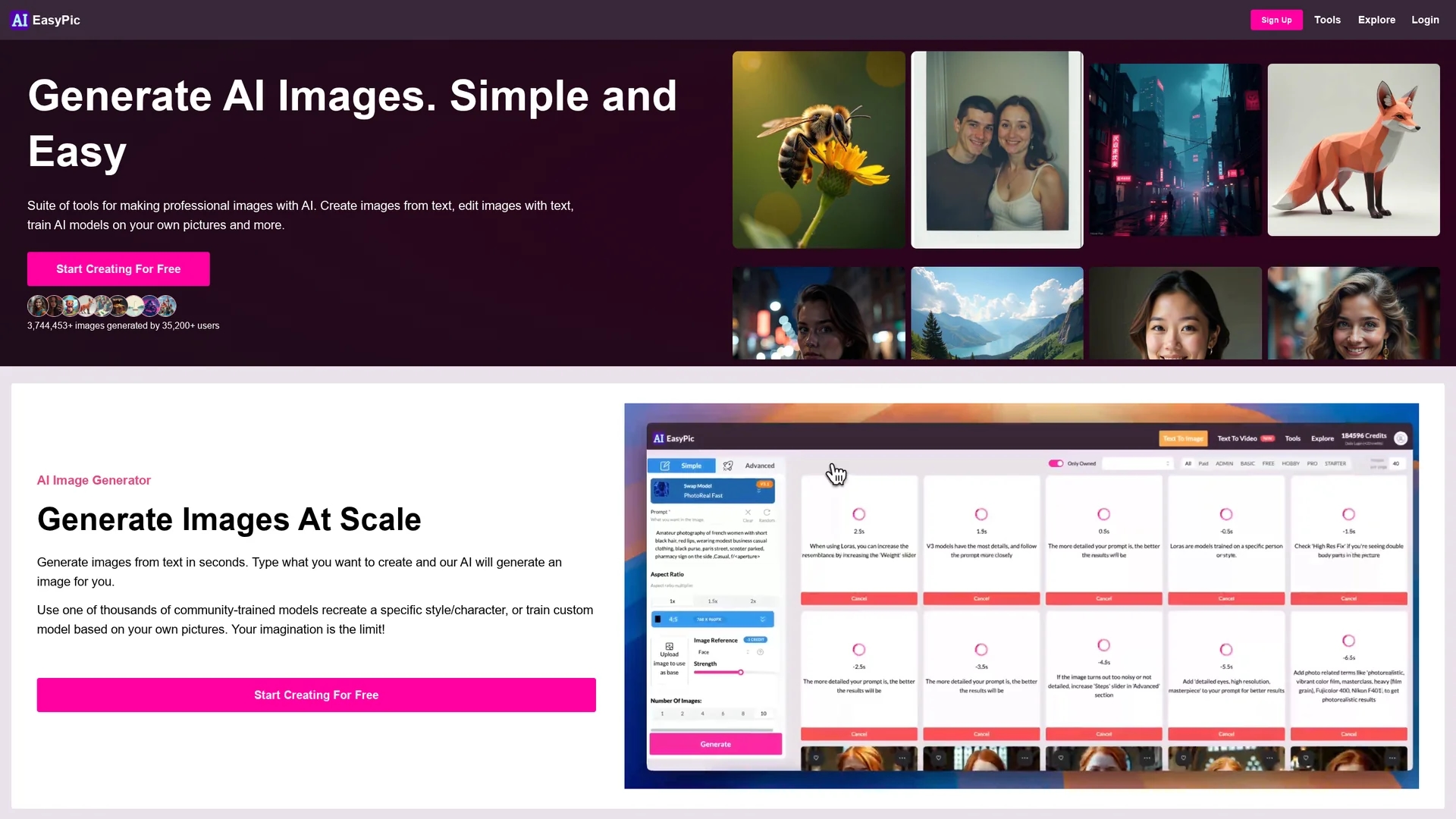Open the smiling dark-haired woman portrait thumbnail

tap(1175, 313)
